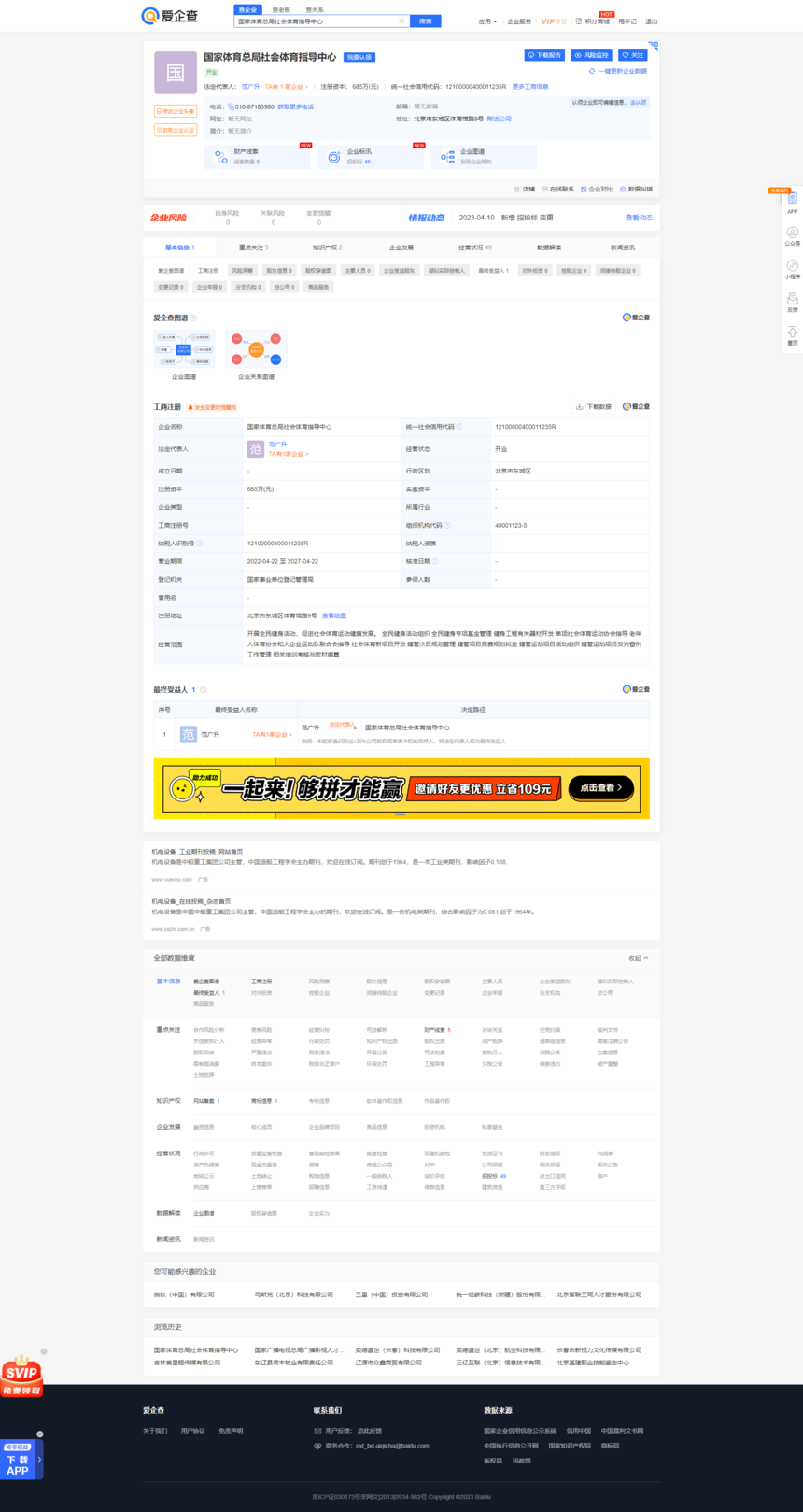
Task: Click help icon next to 纳税人识别号
Action: tap(200, 544)
